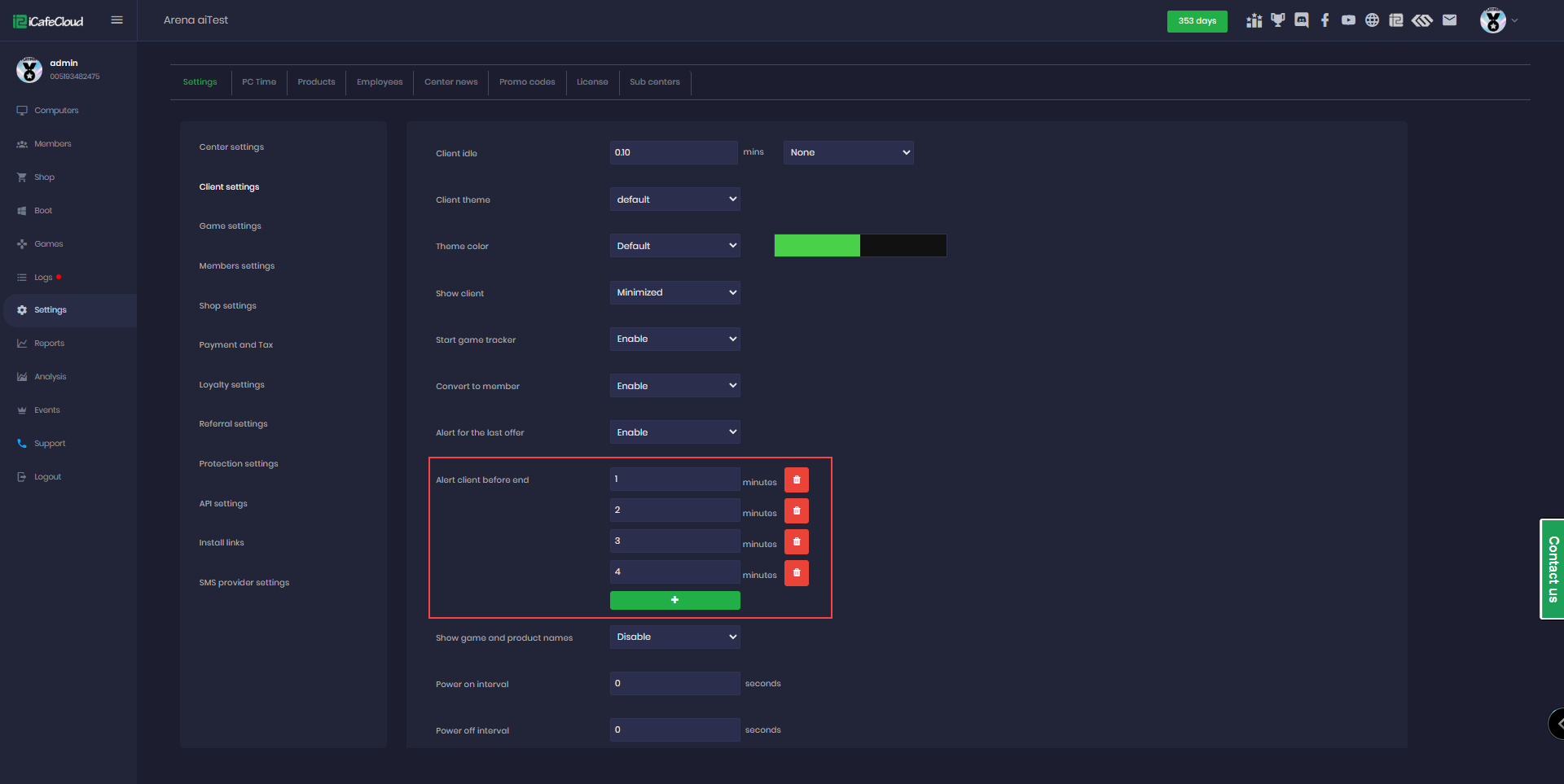This screenshot has height=784, width=1564.
Task: Open the Client theme dropdown
Action: [x=674, y=199]
